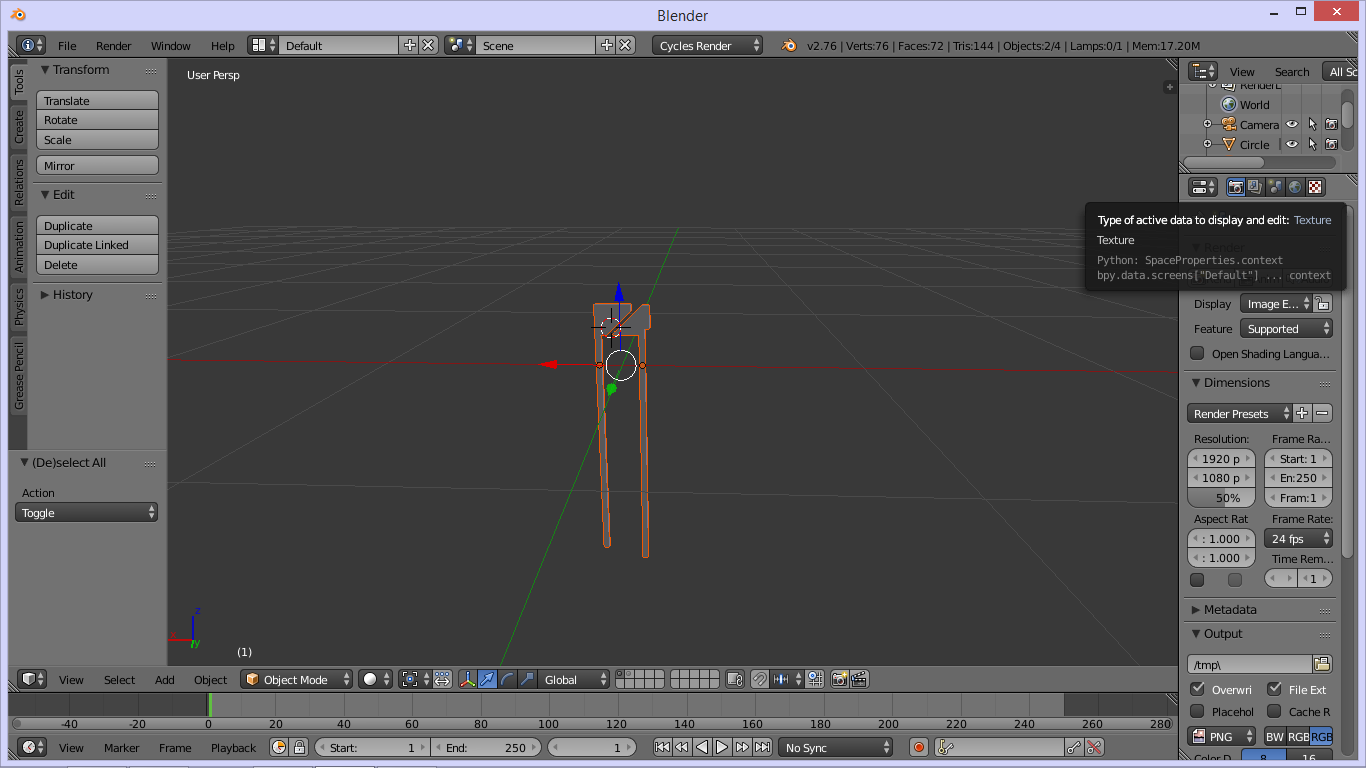Viewport: 1366px width, 768px height.
Task: Select the Translate manipulator arrow icon
Action: tap(487, 679)
